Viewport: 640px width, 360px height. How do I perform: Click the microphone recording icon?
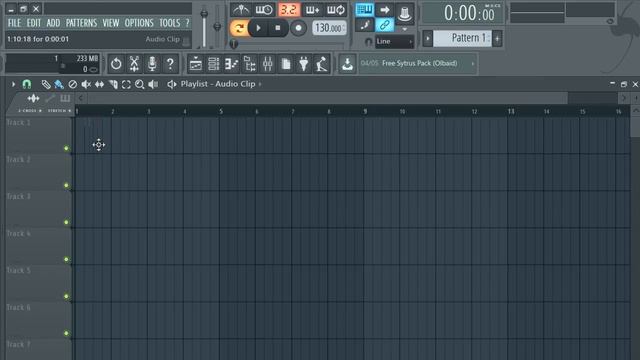(152, 64)
